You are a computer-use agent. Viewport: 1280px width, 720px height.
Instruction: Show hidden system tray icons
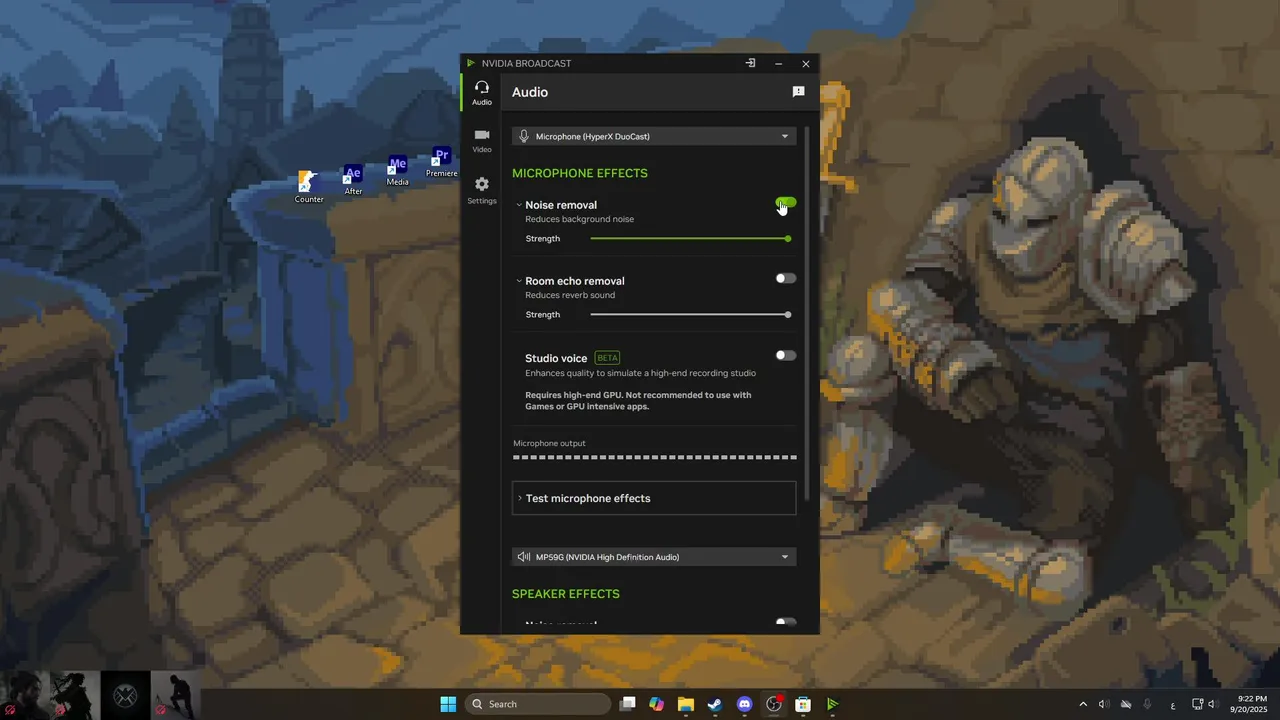point(1083,704)
